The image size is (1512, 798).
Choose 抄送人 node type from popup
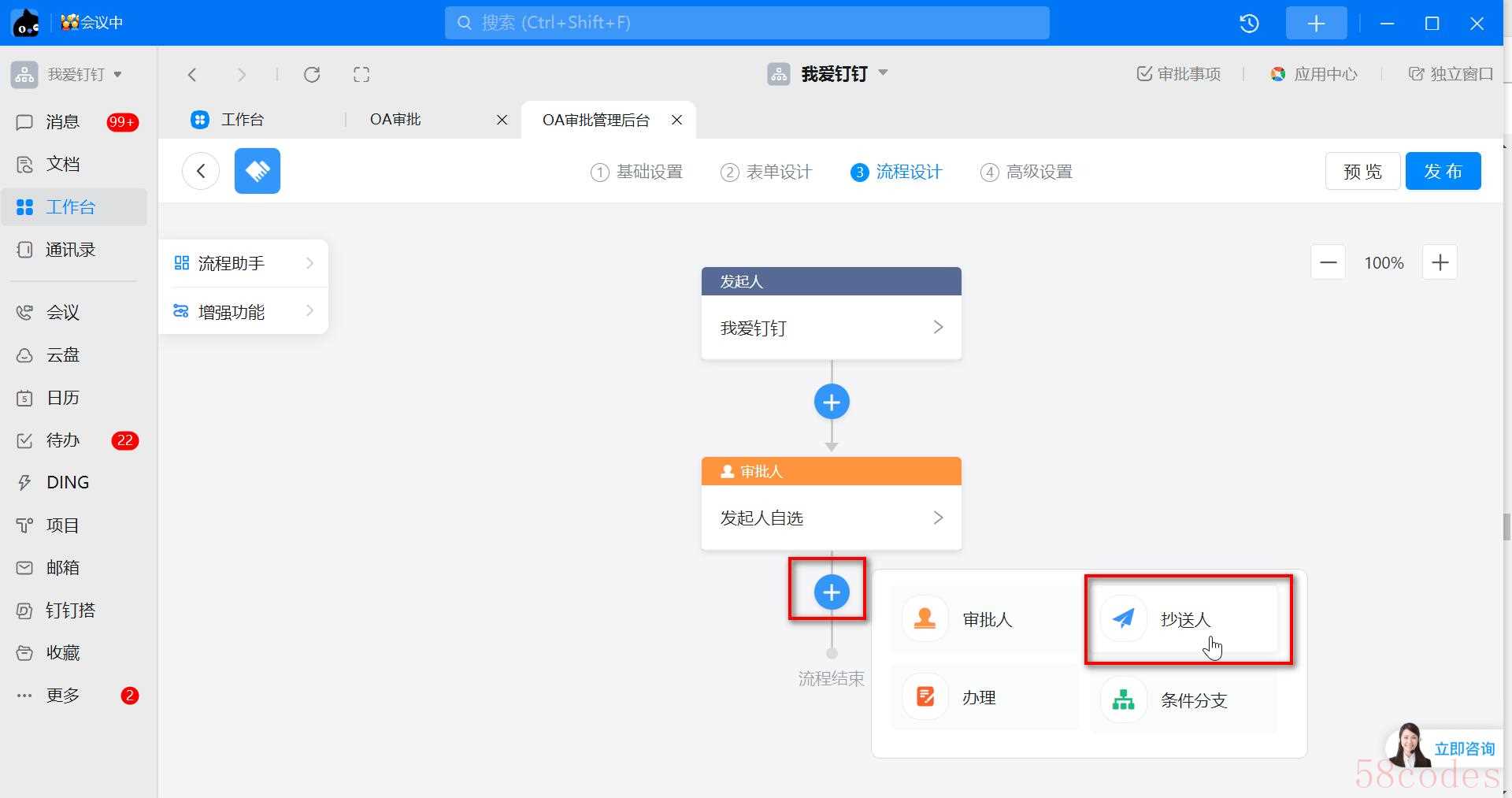coord(1184,619)
